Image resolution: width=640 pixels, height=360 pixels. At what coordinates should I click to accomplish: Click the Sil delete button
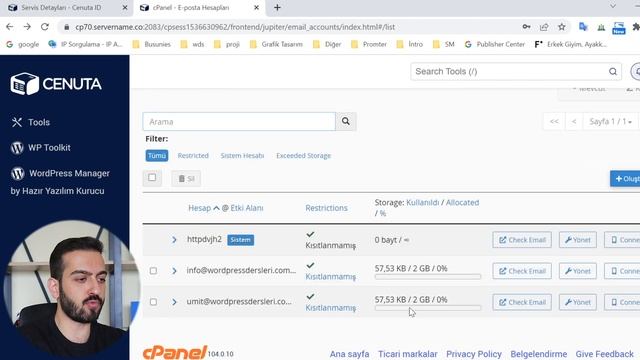click(x=186, y=179)
